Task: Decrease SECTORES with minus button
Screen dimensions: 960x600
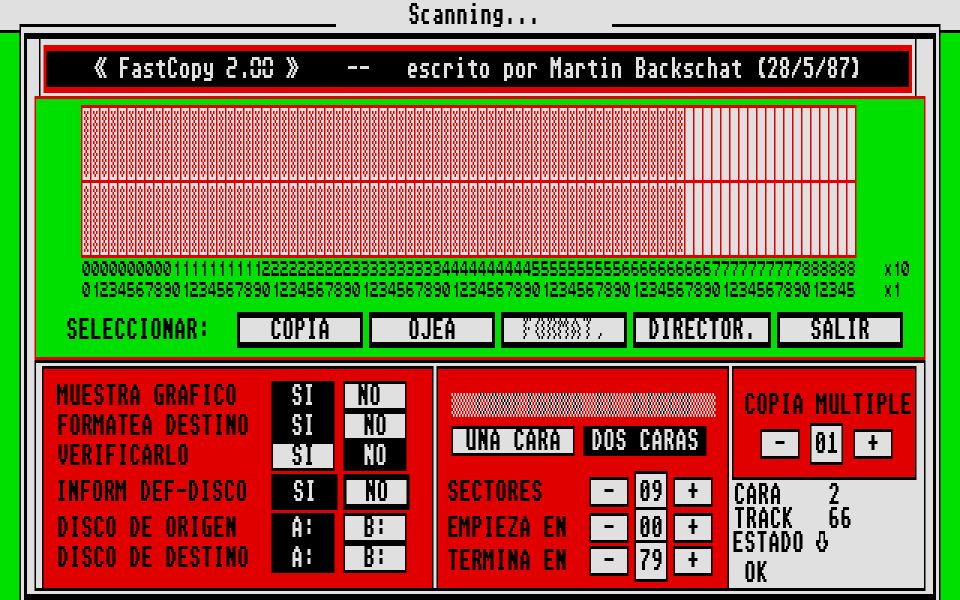Action: [x=609, y=492]
